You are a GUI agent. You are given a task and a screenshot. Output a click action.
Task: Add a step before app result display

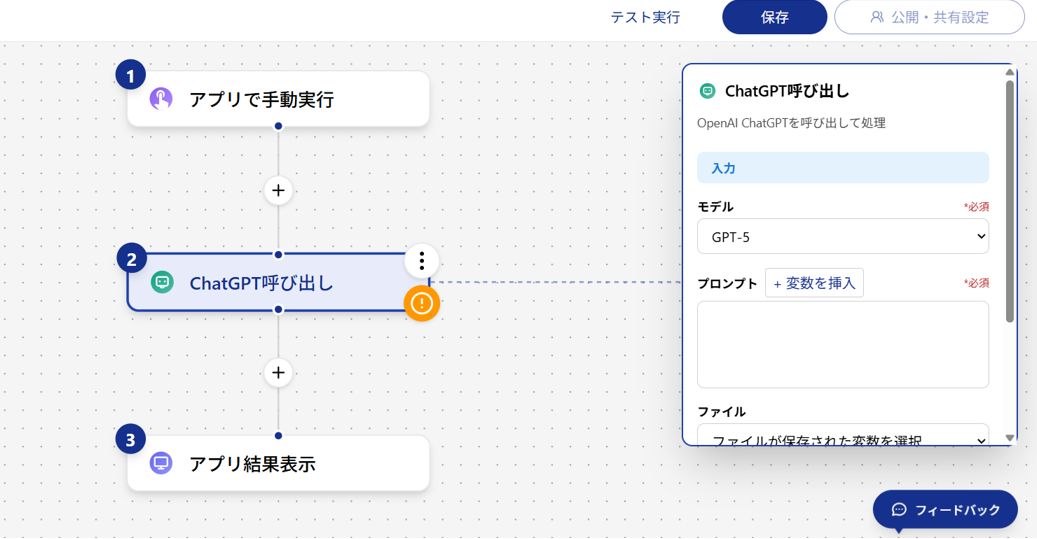click(278, 373)
